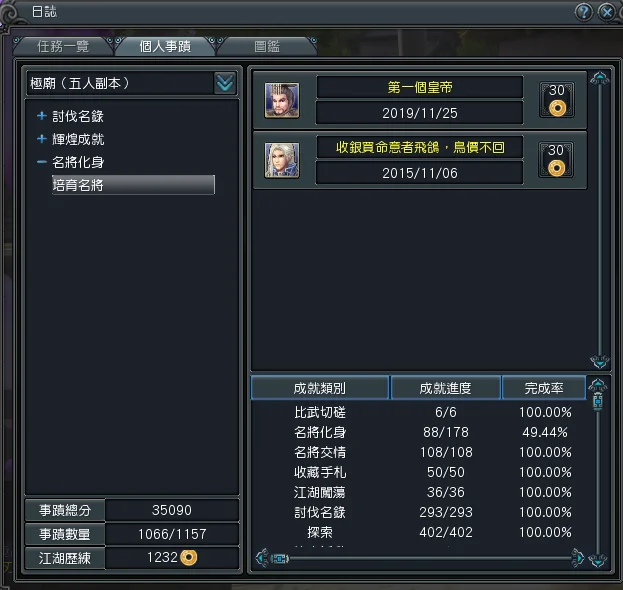Screen dimensions: 623x590
Task: Click the achievement list's scroll down arrow
Action: tap(600, 361)
